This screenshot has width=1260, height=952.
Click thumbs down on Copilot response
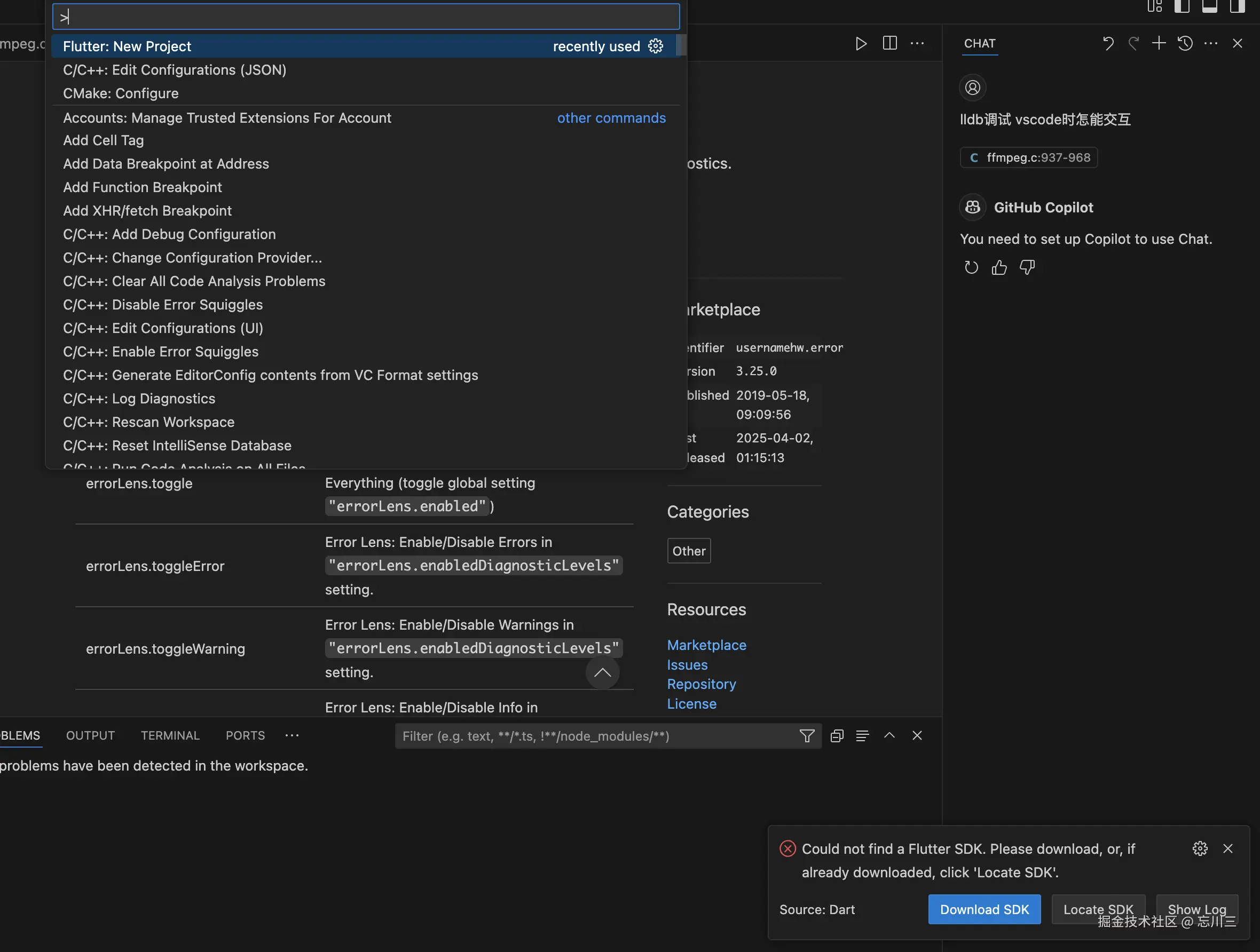coord(1027,267)
